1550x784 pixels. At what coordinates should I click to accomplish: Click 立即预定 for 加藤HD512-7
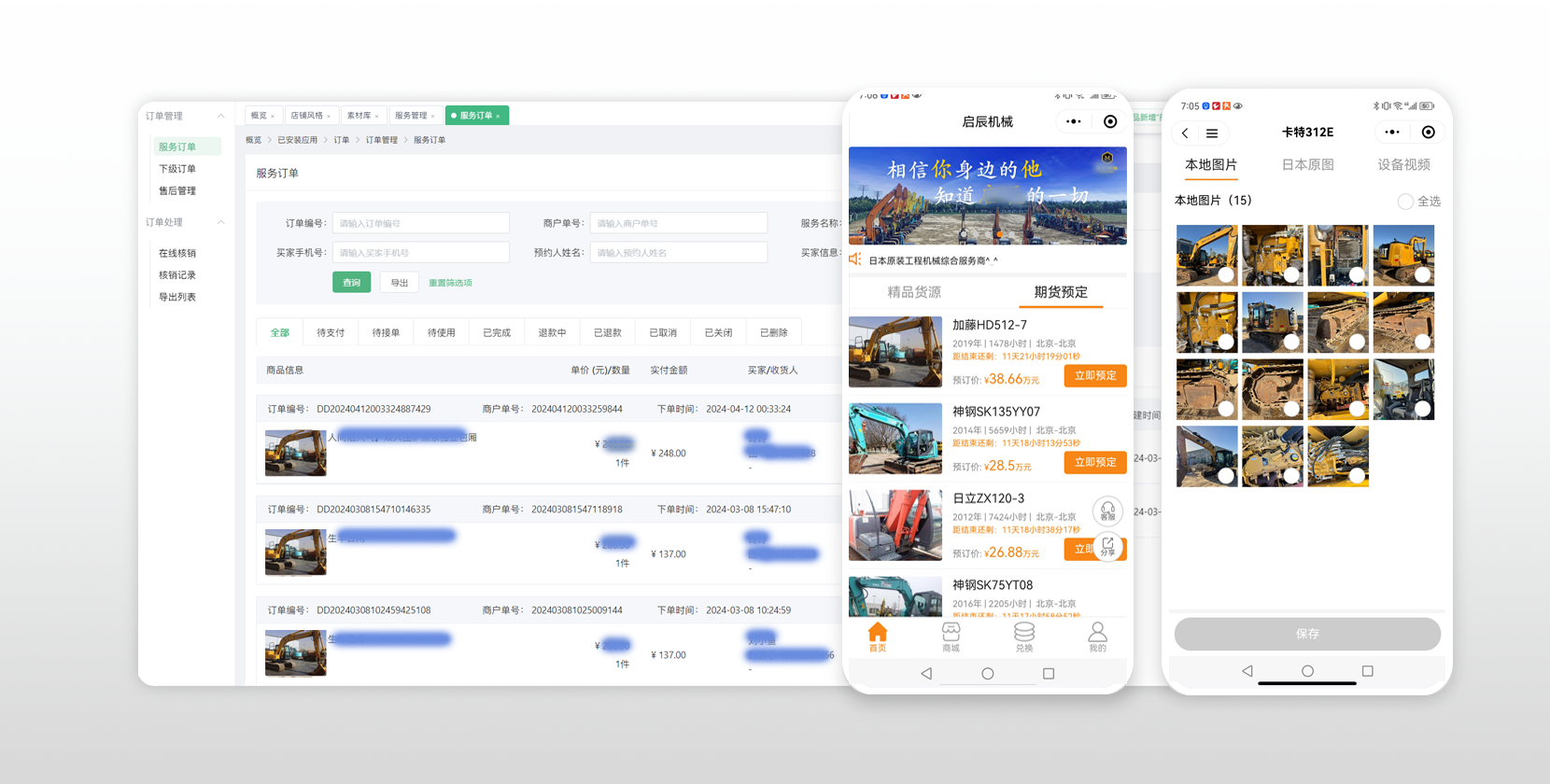pos(1094,375)
